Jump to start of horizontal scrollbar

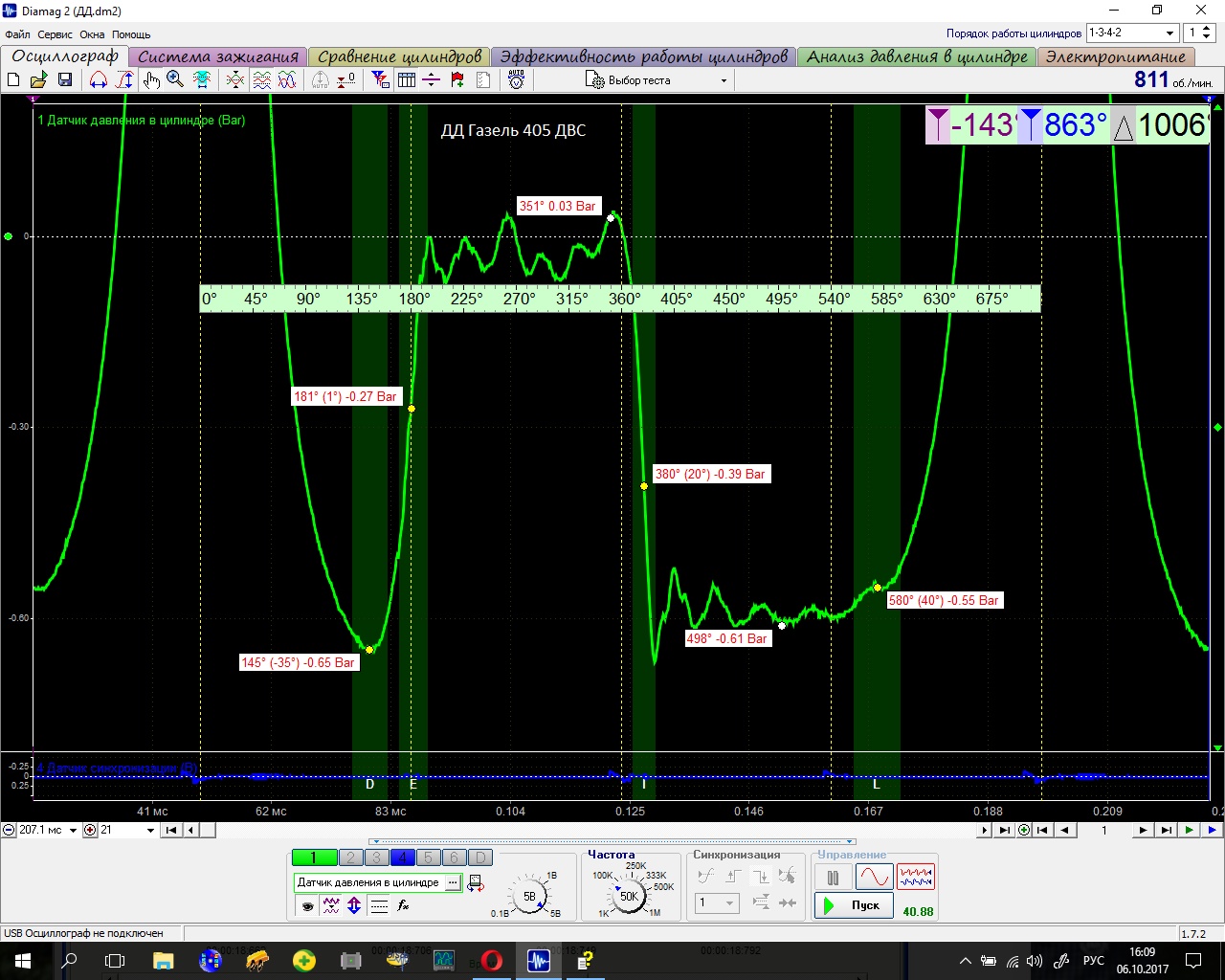click(x=171, y=830)
